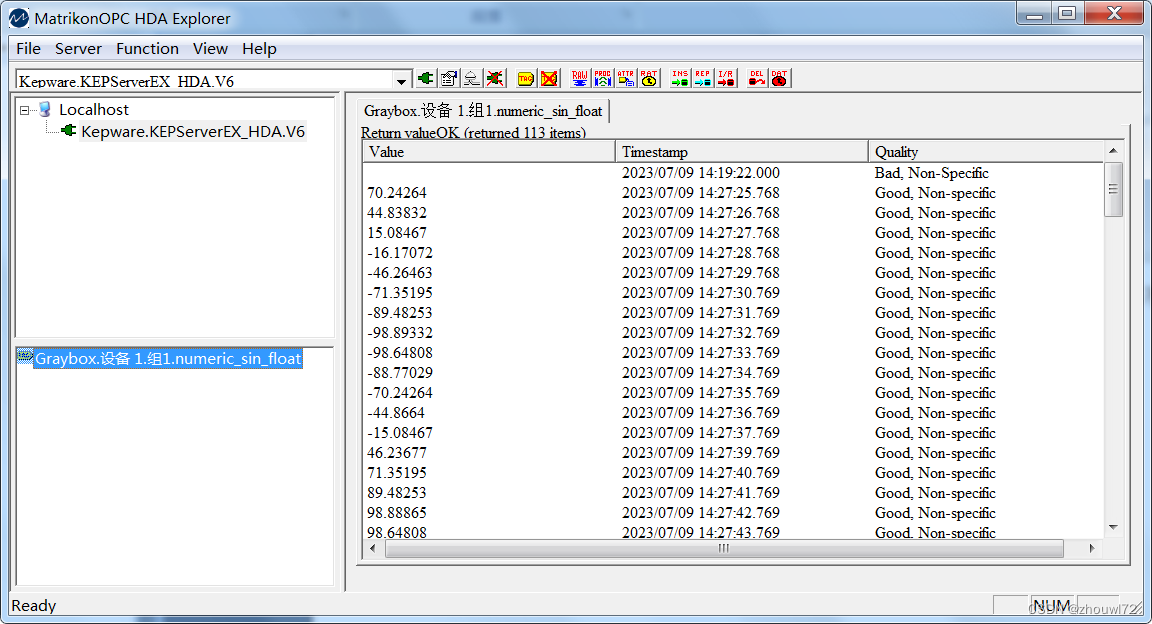This screenshot has height=624, width=1152.
Task: Click timestamp 2023/07/09 14:19:22.000
Action: [x=701, y=173]
